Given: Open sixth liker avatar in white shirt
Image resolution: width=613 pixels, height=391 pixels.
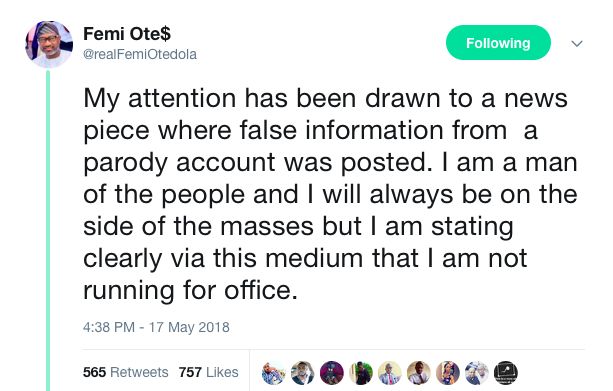Looking at the screenshot, I should pos(419,373).
